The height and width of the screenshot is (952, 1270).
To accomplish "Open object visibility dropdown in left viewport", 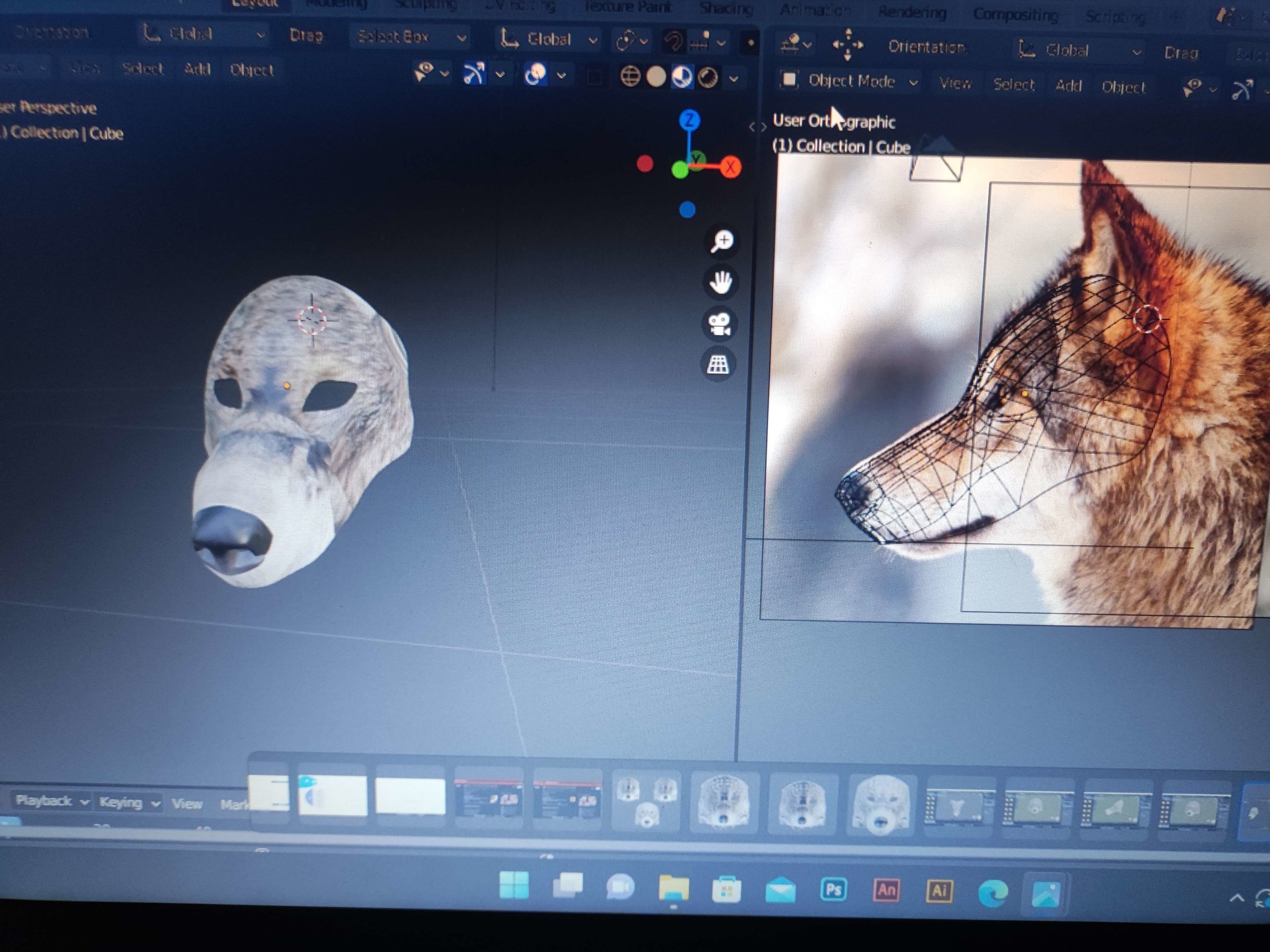I will click(x=432, y=73).
